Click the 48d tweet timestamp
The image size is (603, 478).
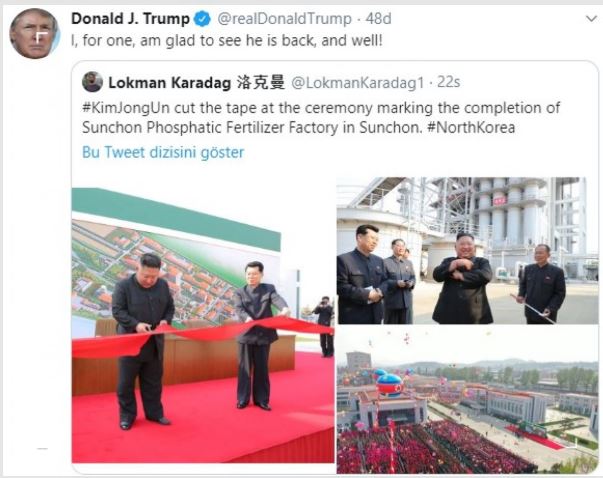pyautogui.click(x=378, y=18)
